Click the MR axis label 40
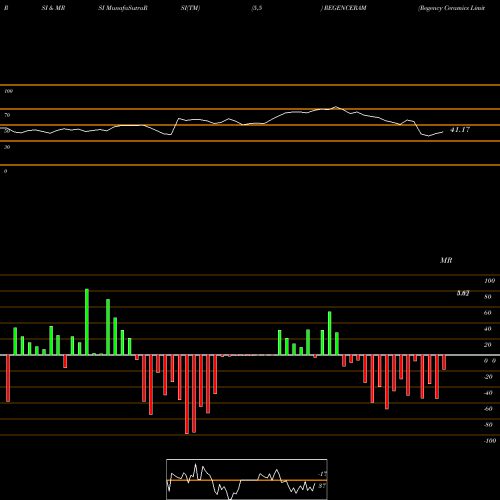This screenshot has height=500, width=500. click(488, 329)
